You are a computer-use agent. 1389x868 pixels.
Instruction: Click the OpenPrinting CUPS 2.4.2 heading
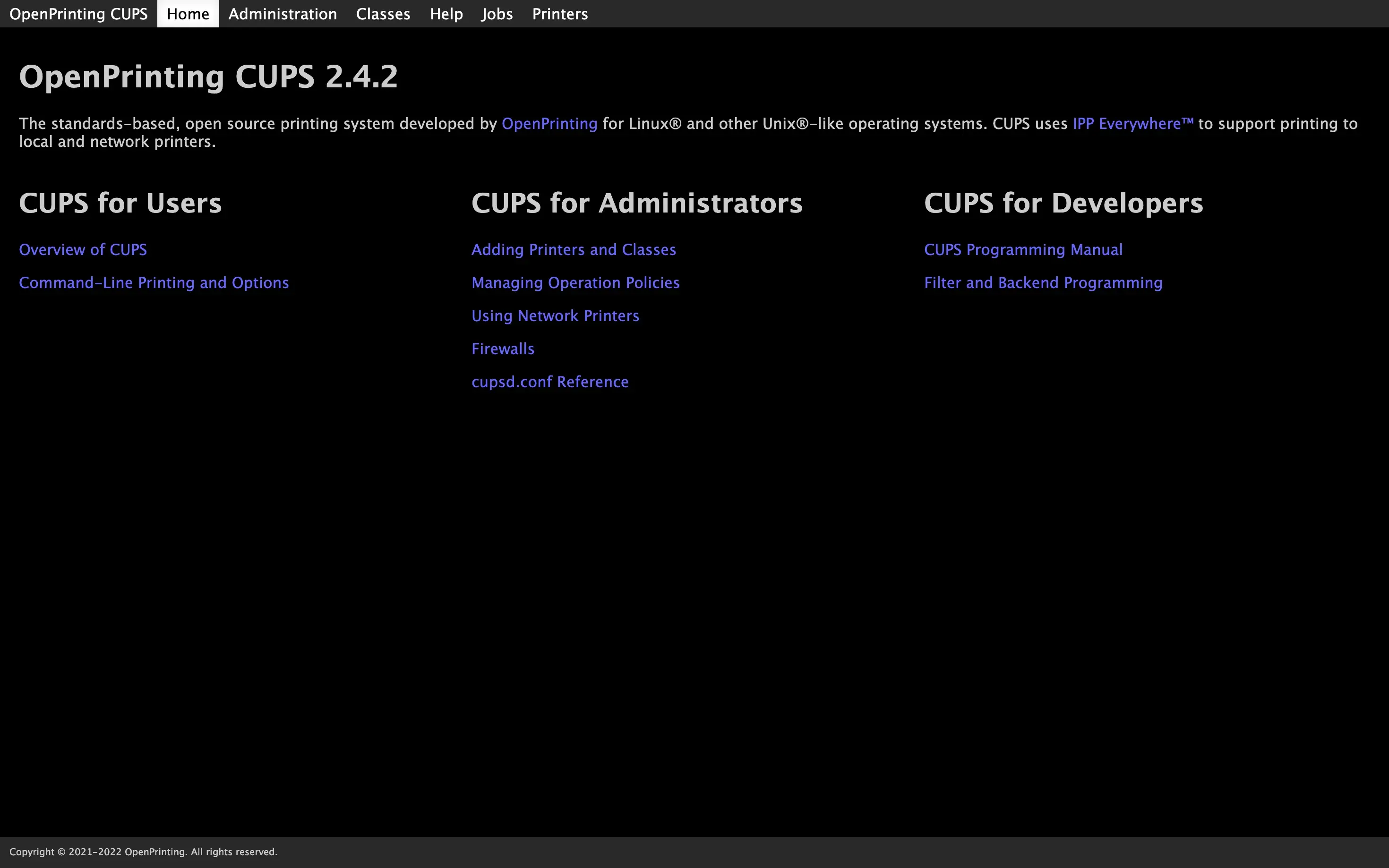pyautogui.click(x=208, y=77)
